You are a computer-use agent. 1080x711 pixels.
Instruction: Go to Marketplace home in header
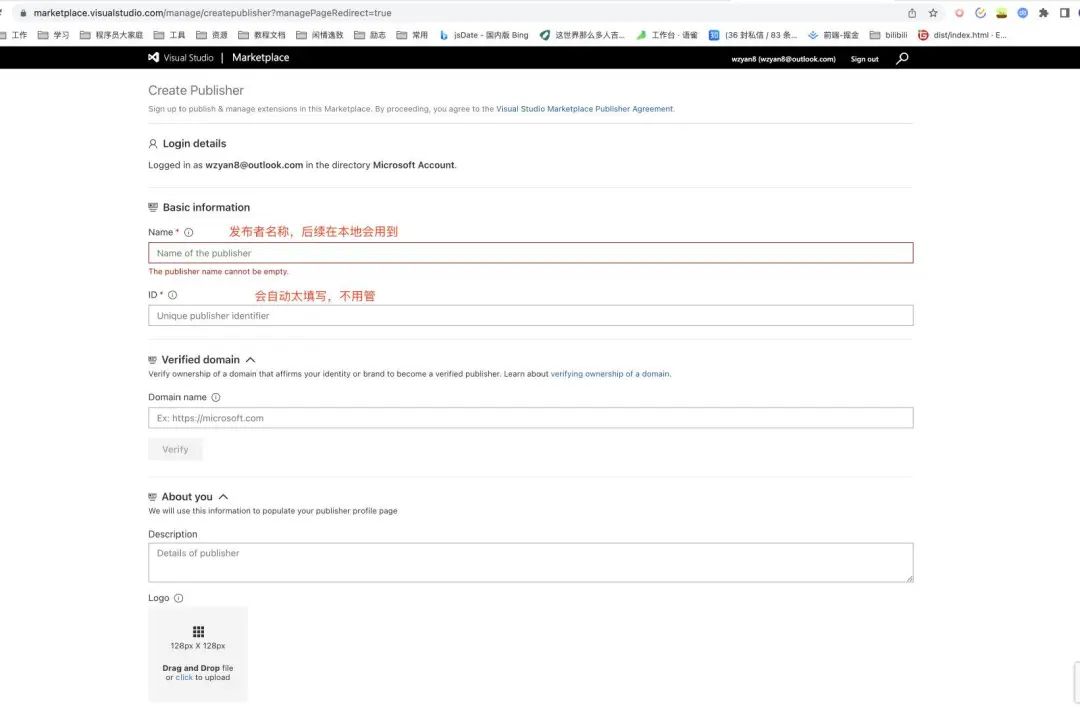coord(260,58)
